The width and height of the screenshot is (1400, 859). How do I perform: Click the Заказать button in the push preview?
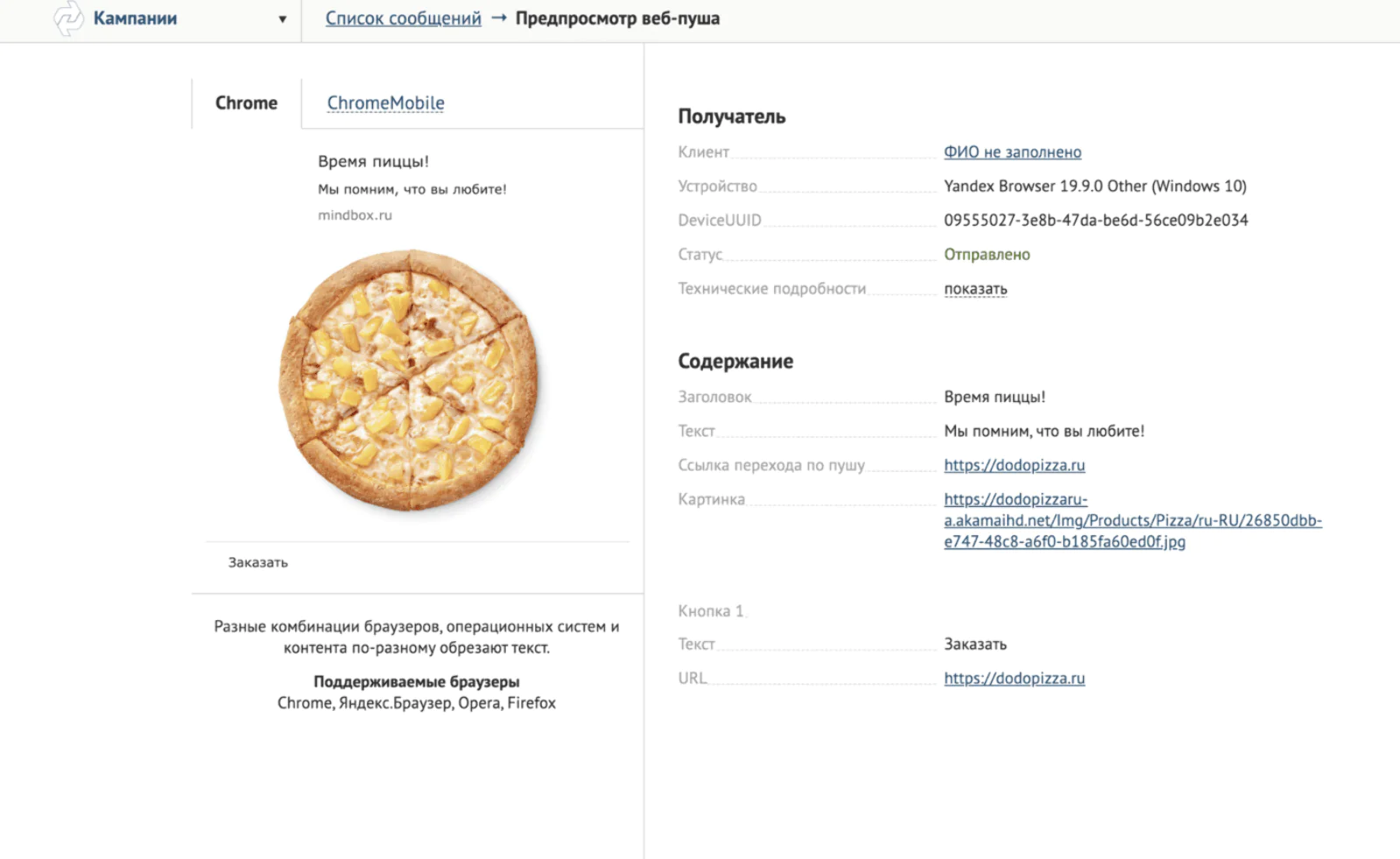(257, 563)
